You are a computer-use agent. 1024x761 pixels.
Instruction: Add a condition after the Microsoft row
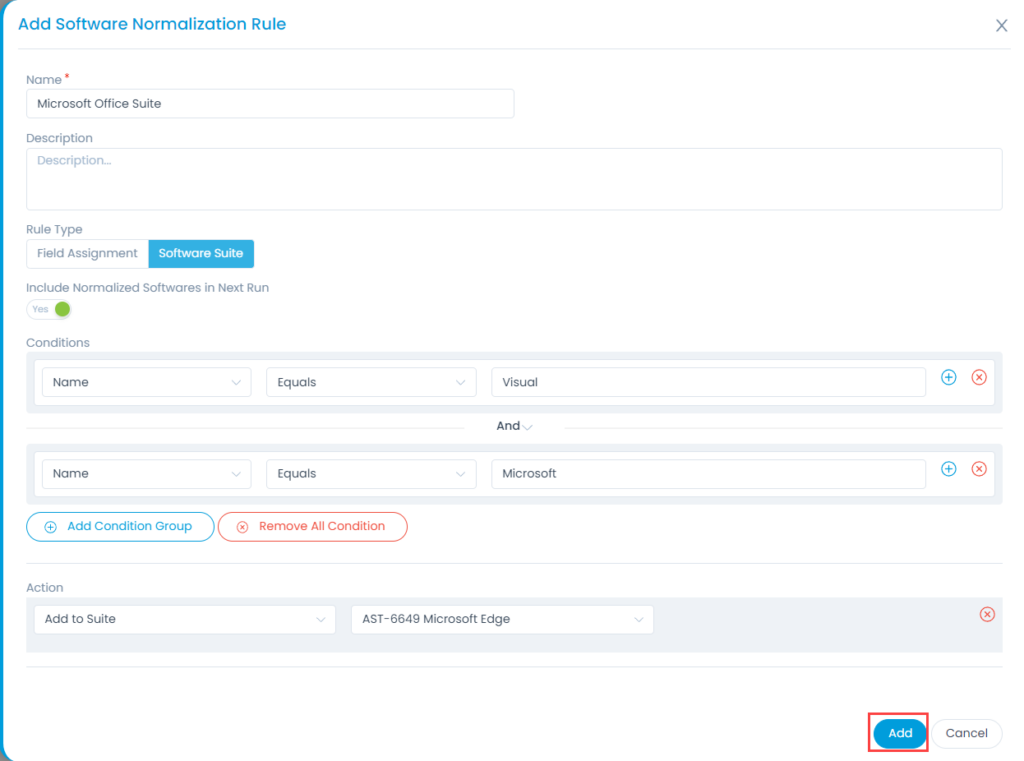(948, 469)
